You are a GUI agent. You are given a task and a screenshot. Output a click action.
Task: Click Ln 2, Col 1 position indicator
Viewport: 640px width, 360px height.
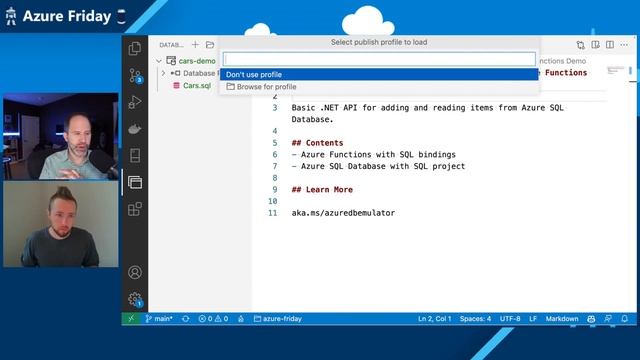click(434, 319)
